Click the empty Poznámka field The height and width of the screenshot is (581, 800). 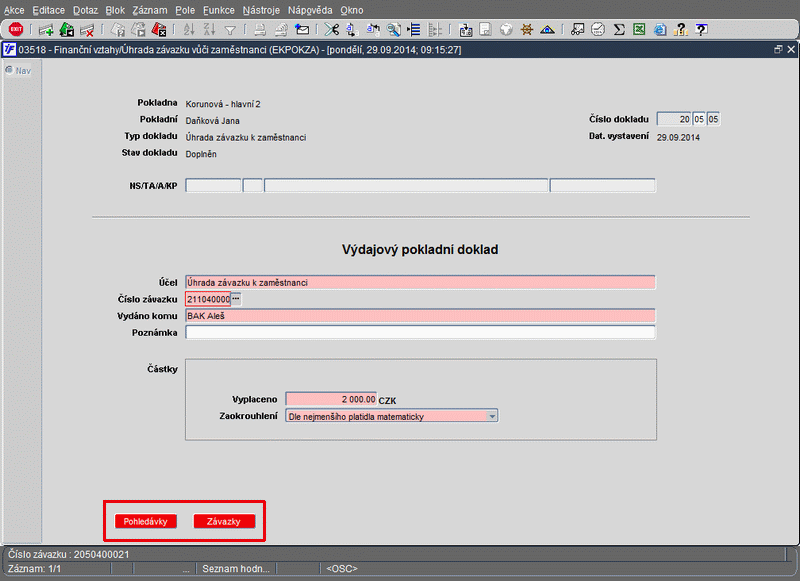420,333
